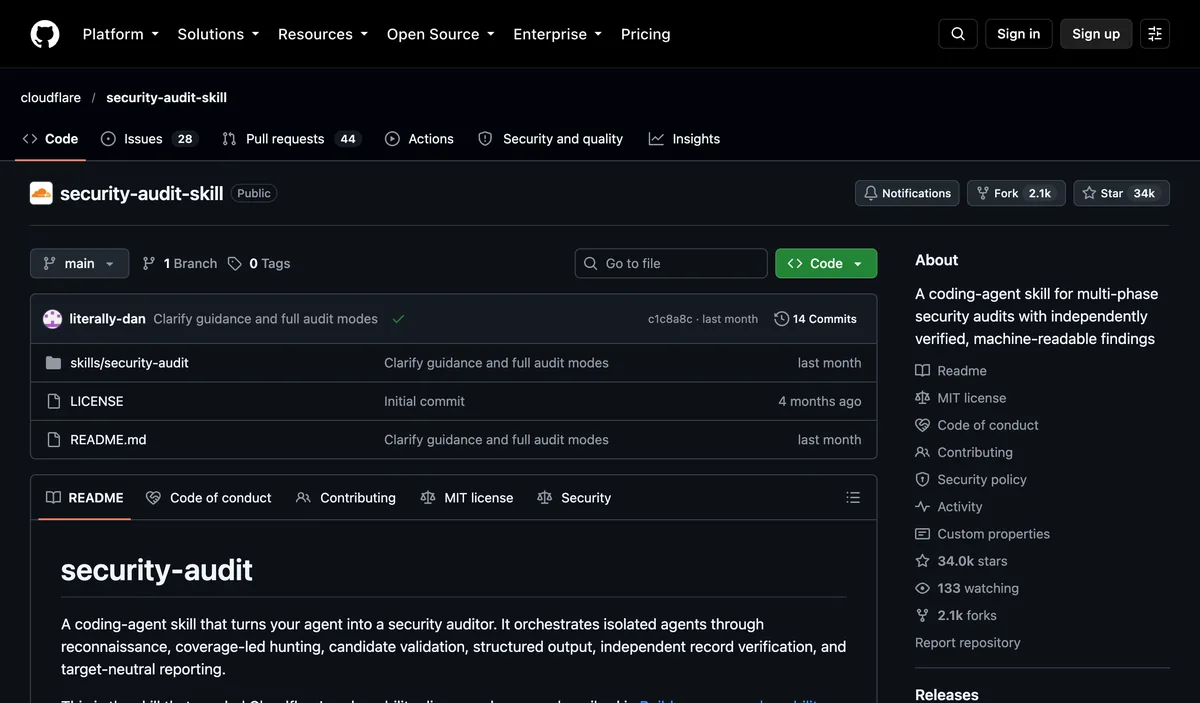Select the Code of conduct README tab
The image size is (1200, 703).
pyautogui.click(x=209, y=498)
